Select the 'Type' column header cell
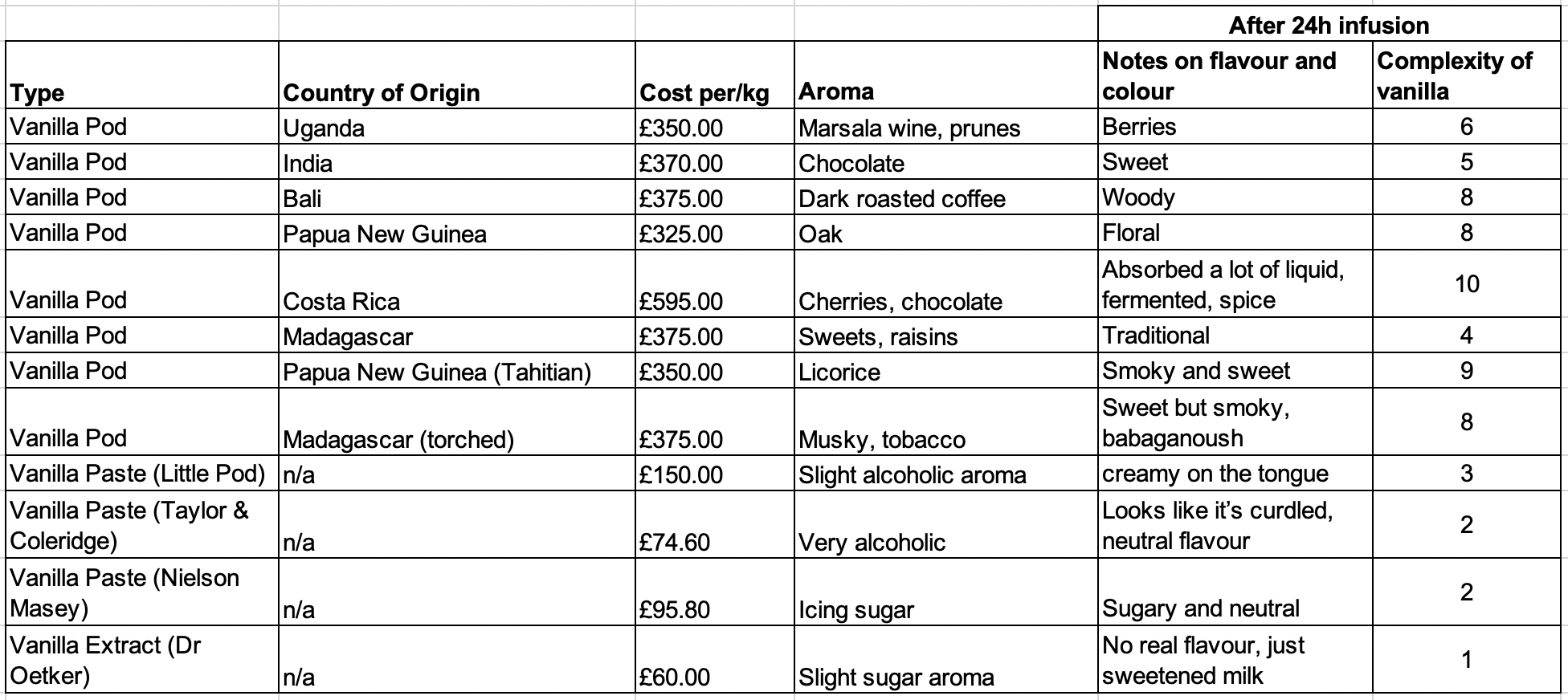1568x700 pixels. click(x=142, y=75)
